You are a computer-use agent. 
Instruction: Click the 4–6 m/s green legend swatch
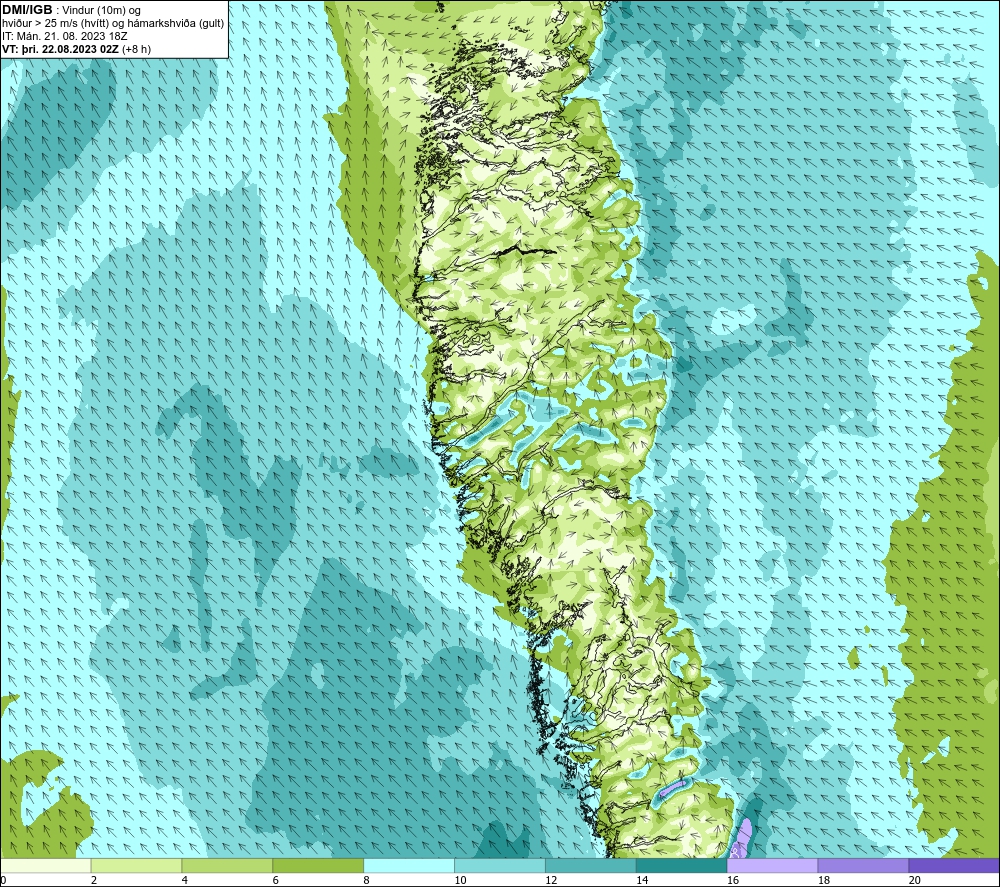pos(227,866)
